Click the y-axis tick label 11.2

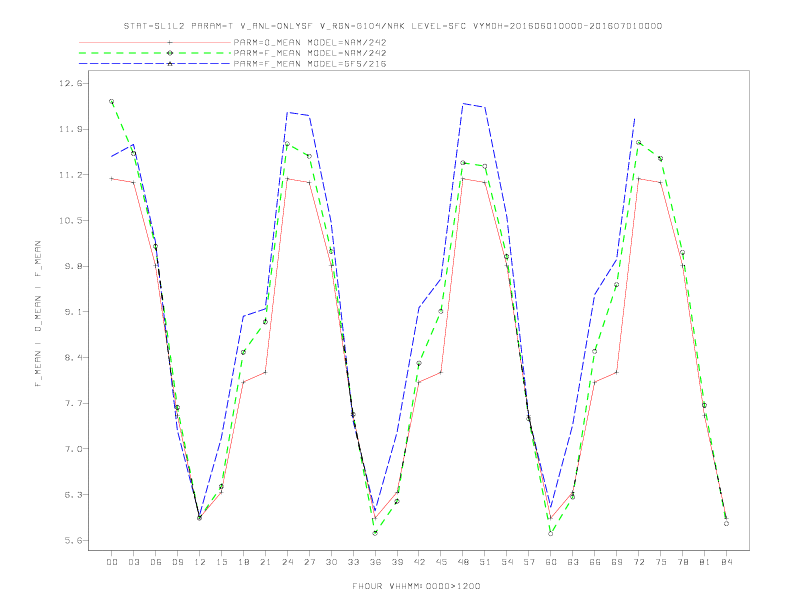point(70,175)
